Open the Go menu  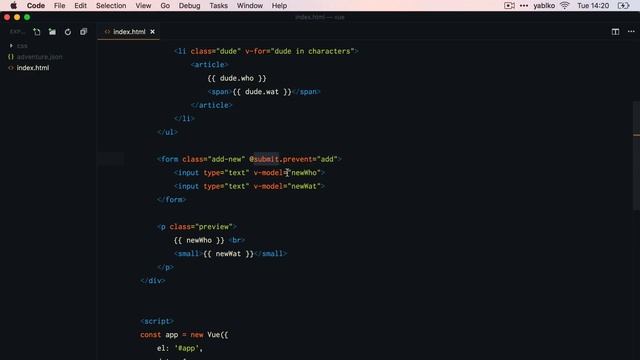(165, 6)
